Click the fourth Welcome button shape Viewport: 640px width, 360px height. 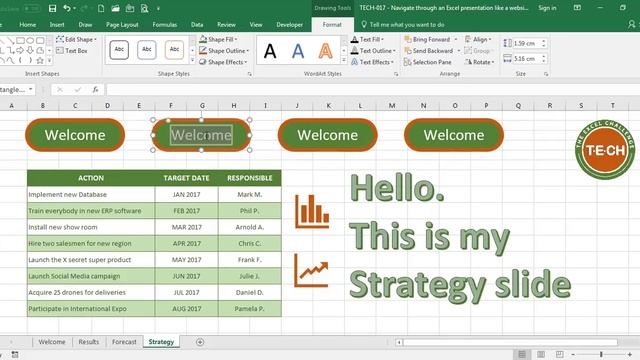point(453,135)
